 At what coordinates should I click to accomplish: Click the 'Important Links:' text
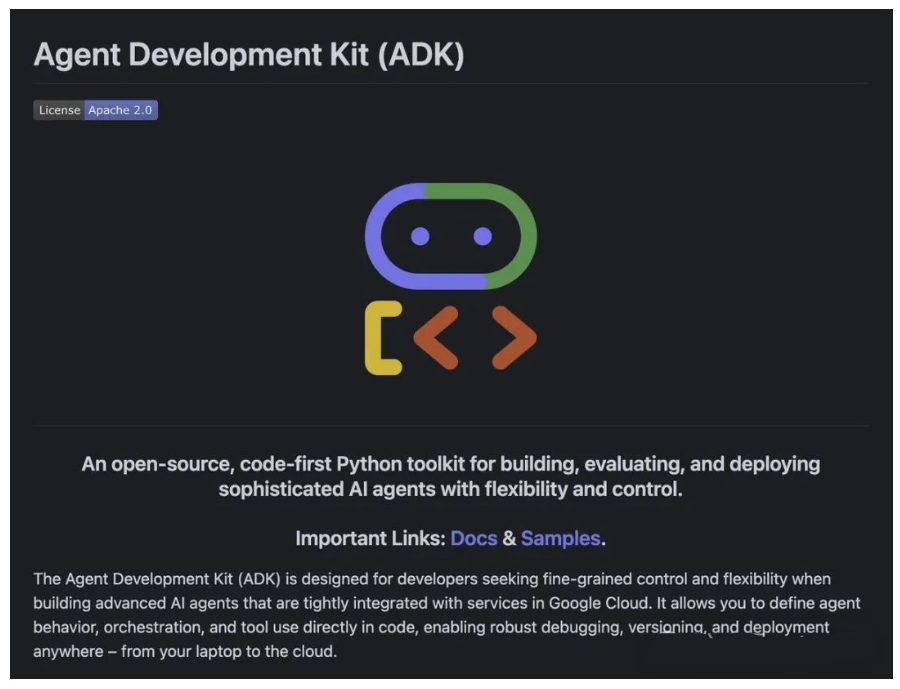click(x=370, y=538)
